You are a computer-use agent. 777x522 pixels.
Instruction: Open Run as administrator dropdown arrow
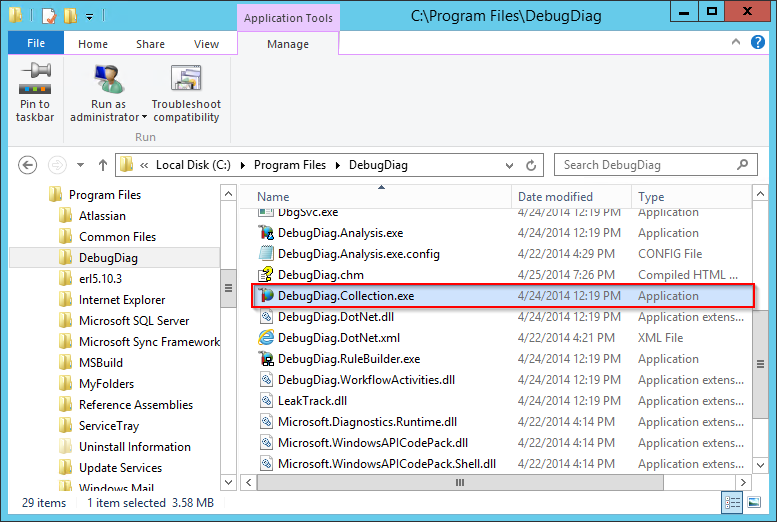[144, 117]
